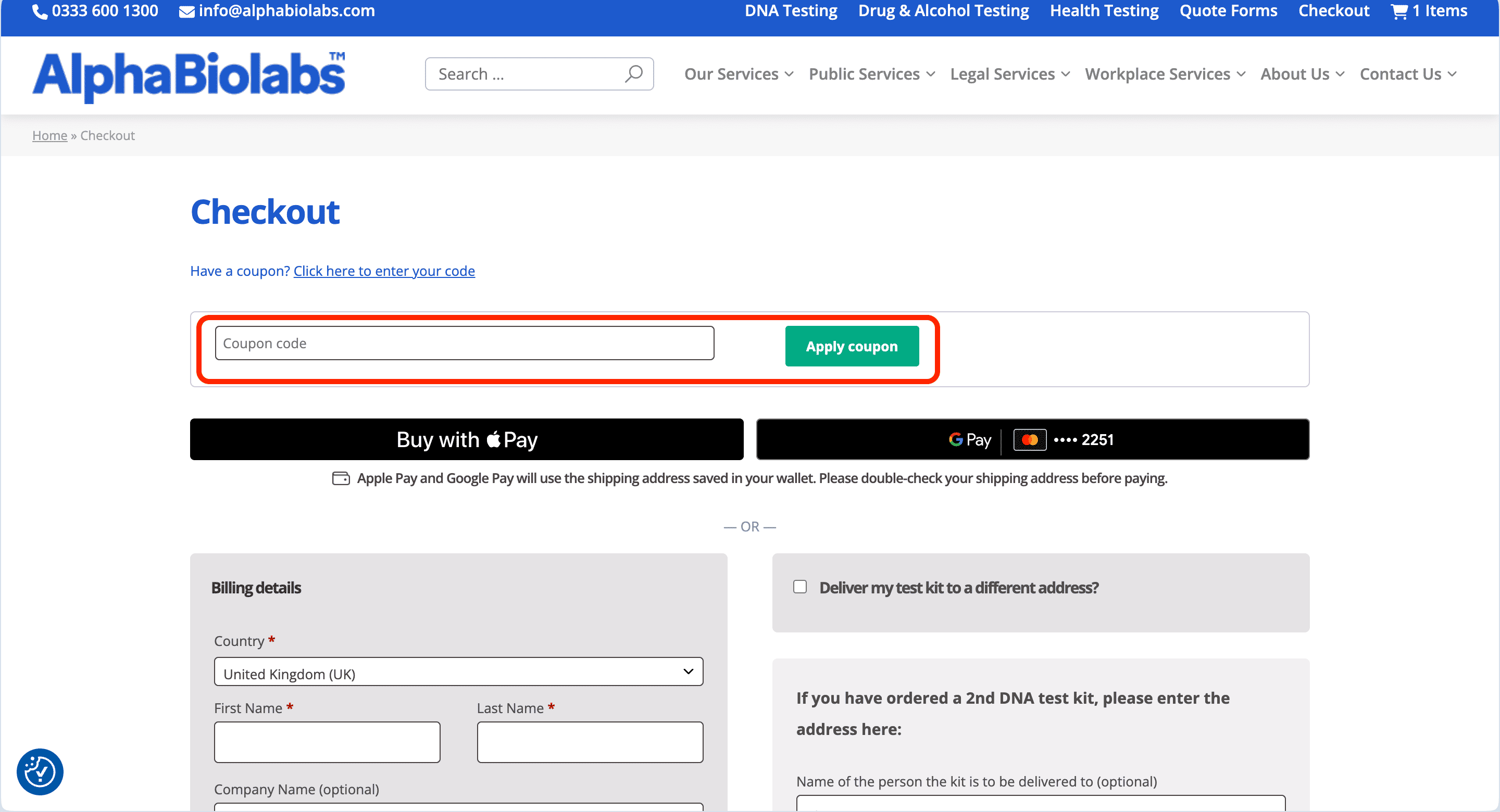Open the Country dropdown United Kingdom (UK)
This screenshot has height=812, width=1500.
(458, 671)
